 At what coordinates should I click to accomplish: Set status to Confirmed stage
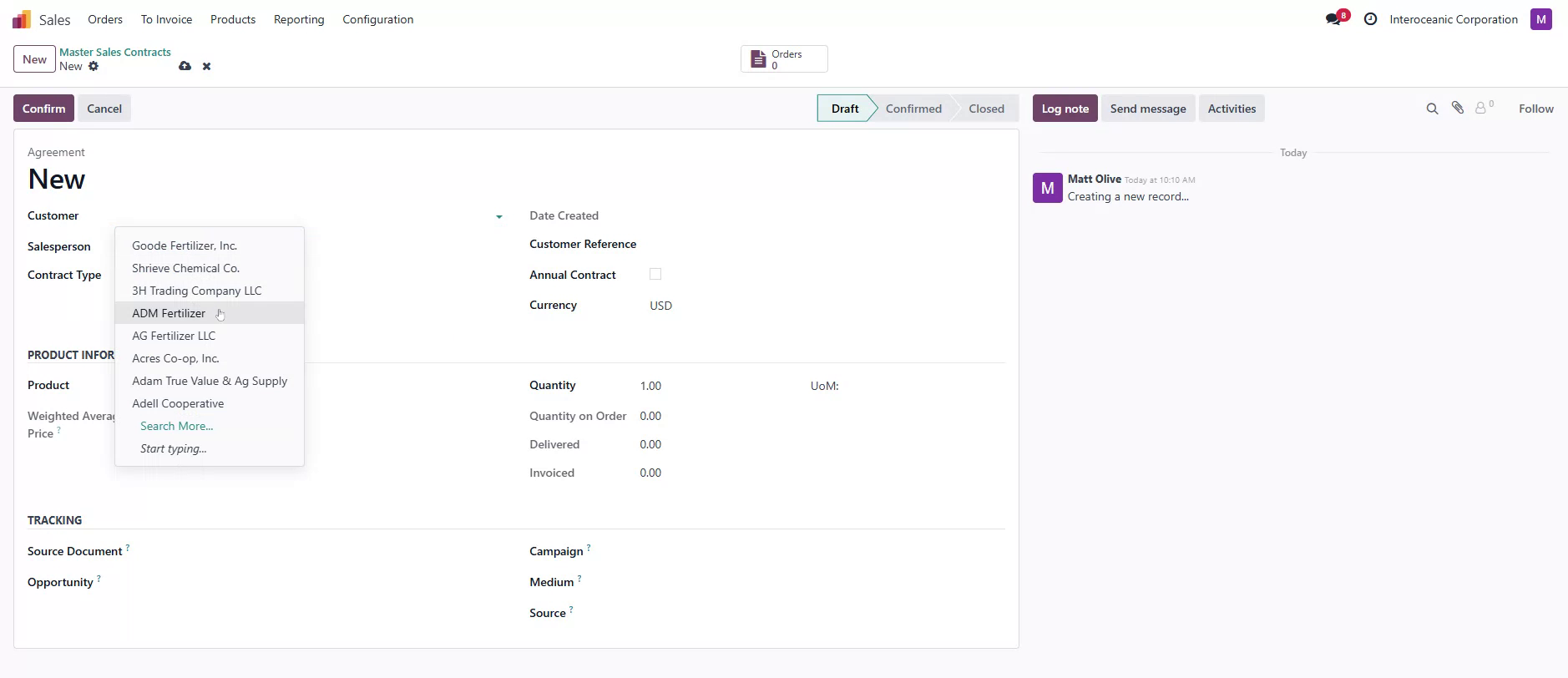coord(913,109)
